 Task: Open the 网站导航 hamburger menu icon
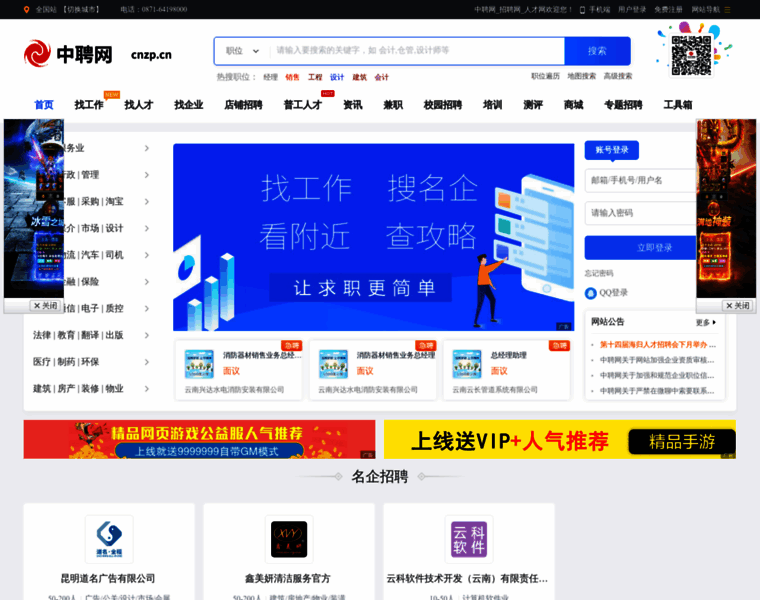727,10
